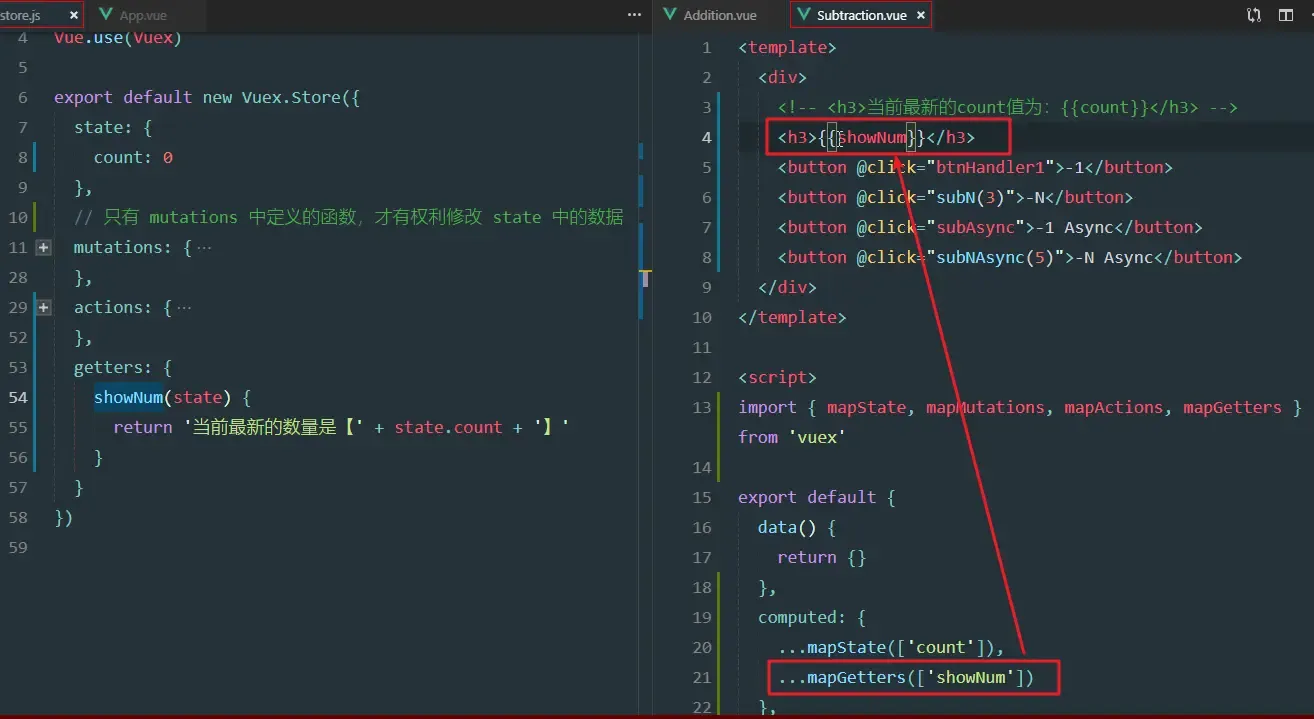This screenshot has width=1314, height=719.
Task: Place cursor on the showNum getter name
Action: [x=128, y=397]
